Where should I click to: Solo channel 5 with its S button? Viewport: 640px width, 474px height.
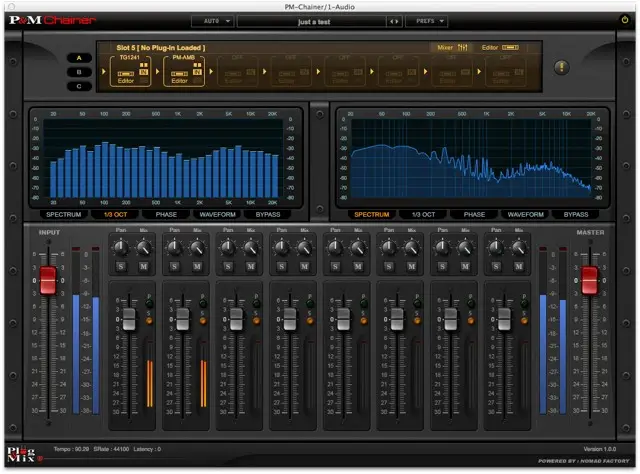(335, 267)
